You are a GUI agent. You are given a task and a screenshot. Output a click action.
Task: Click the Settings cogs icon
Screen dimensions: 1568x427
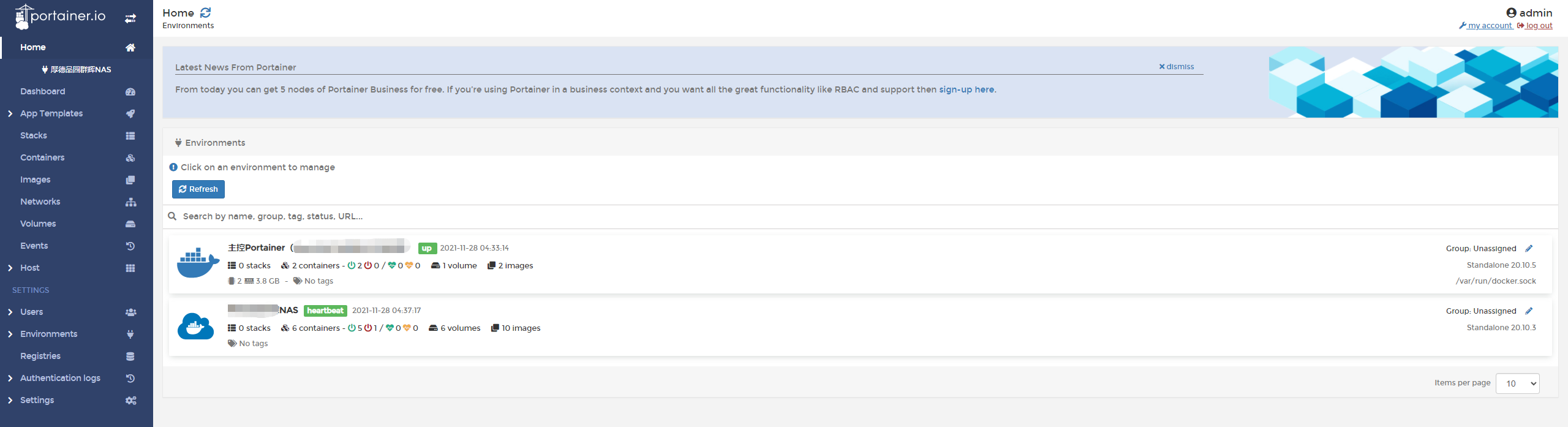pyautogui.click(x=130, y=401)
